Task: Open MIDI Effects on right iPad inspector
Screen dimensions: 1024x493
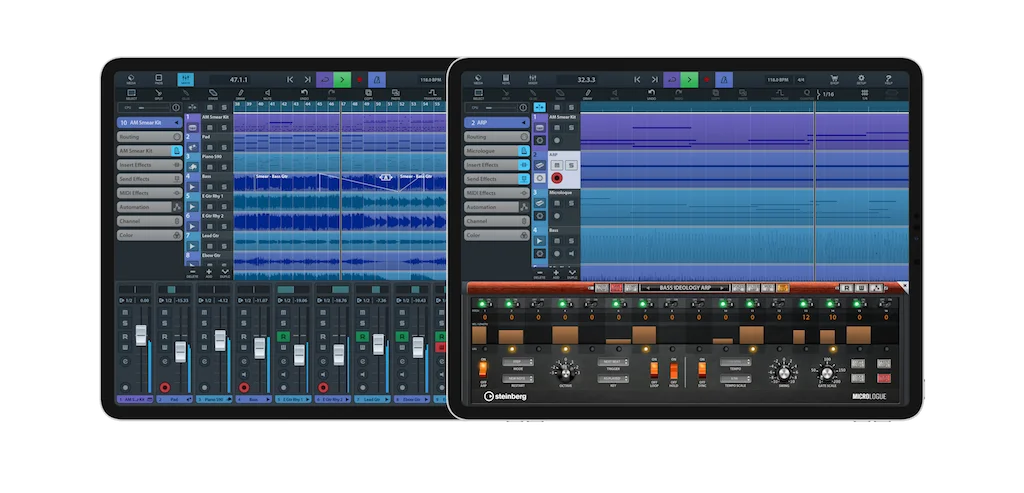Action: (x=497, y=193)
